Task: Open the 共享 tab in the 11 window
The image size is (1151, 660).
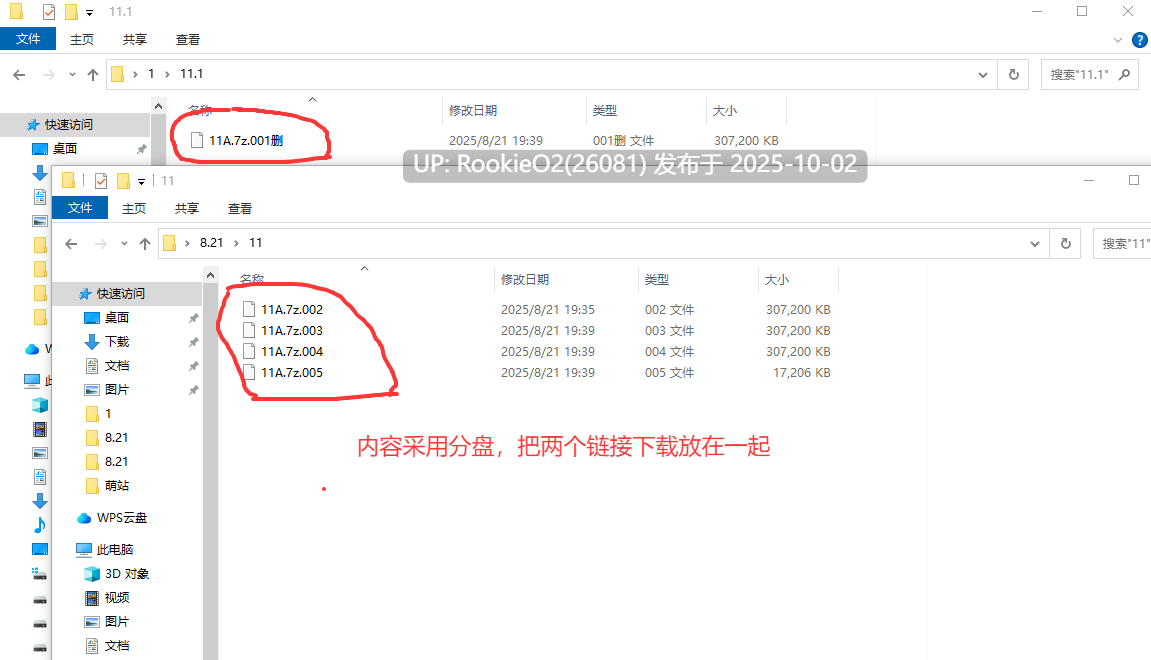Action: [186, 208]
